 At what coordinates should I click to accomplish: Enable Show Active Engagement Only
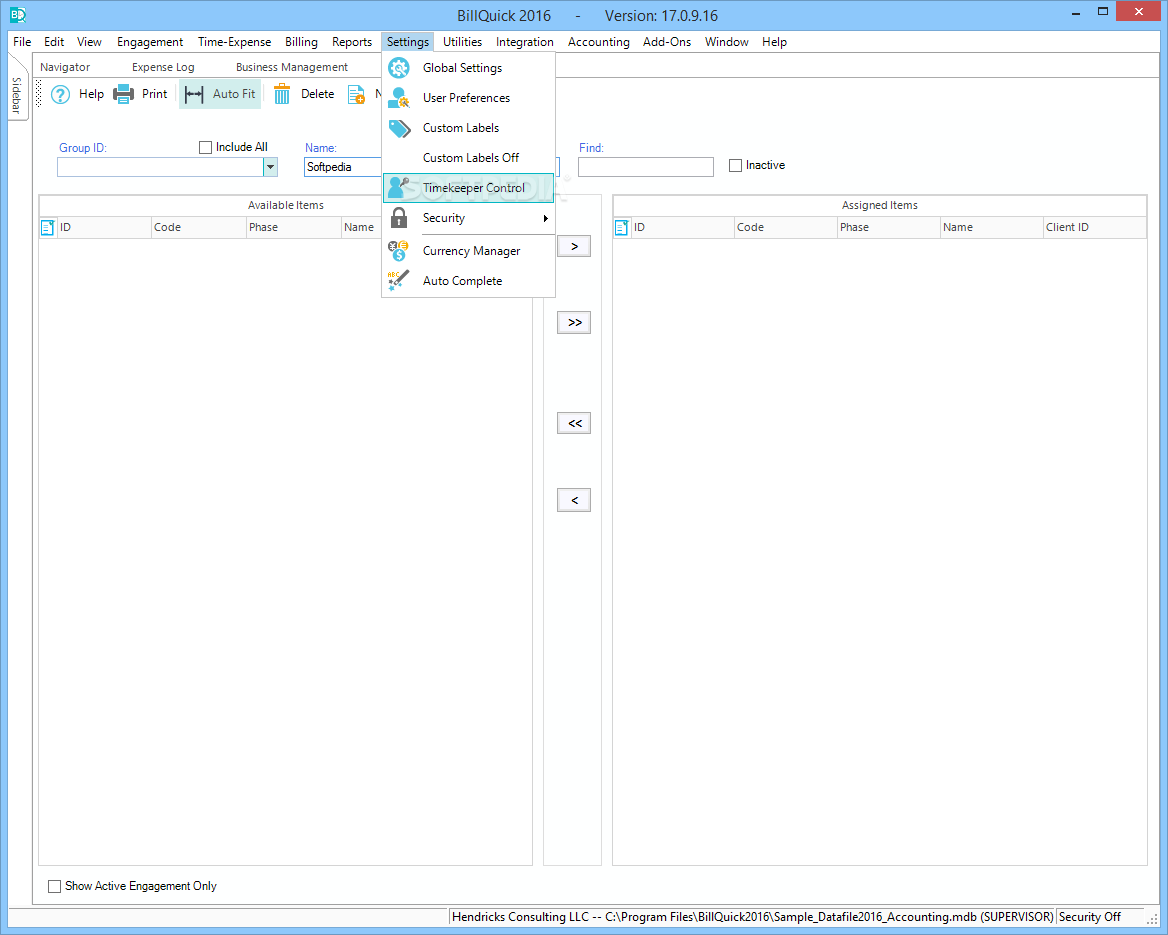coord(54,886)
